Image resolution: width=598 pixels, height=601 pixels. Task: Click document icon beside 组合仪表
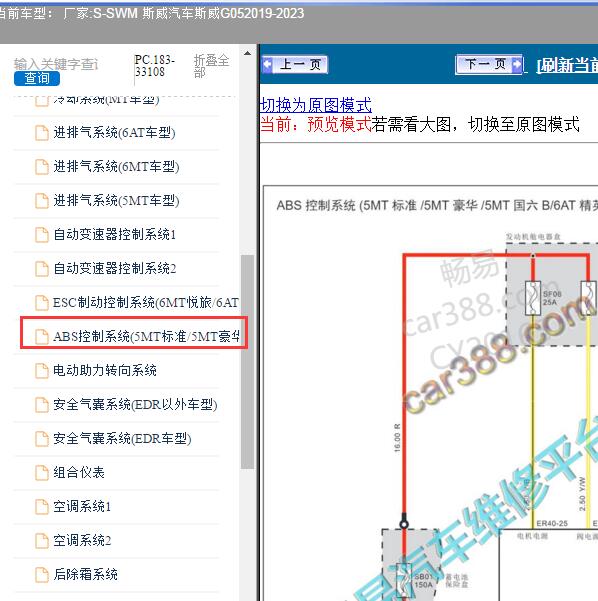(42, 473)
